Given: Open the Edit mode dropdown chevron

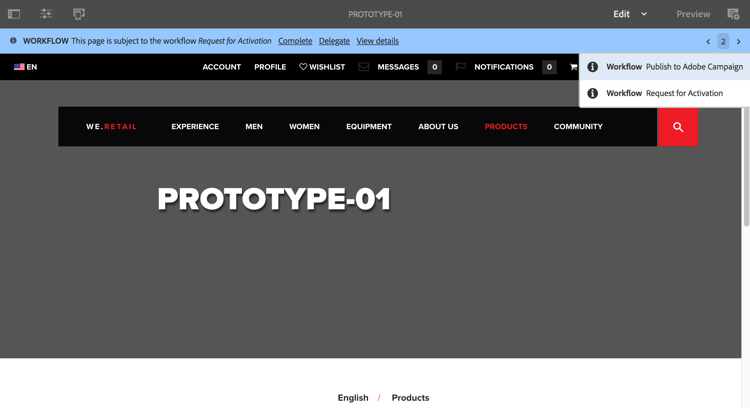Looking at the screenshot, I should pyautogui.click(x=644, y=14).
